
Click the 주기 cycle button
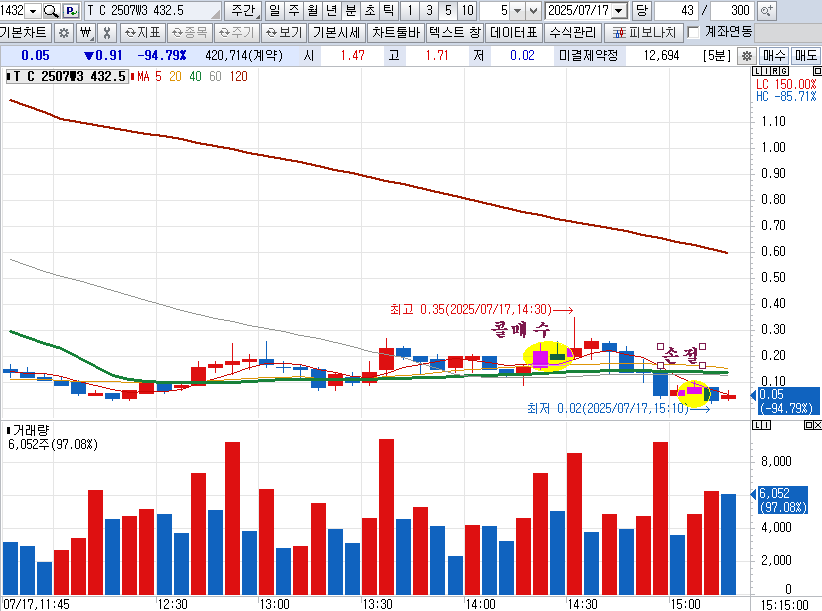coord(237,33)
